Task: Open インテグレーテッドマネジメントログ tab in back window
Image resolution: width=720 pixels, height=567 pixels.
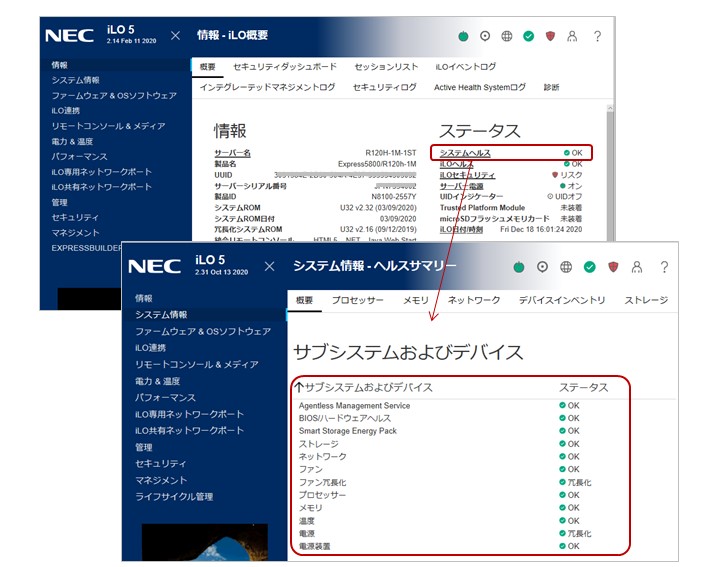Action: [x=267, y=87]
